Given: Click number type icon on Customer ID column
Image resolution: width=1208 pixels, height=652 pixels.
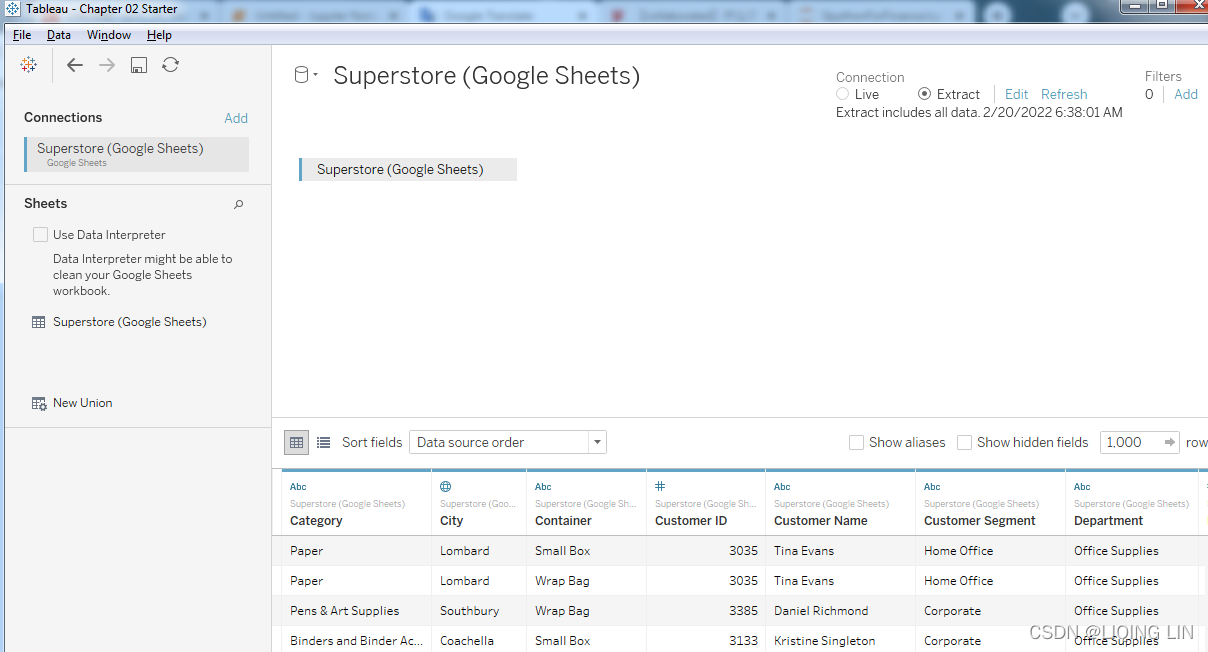Looking at the screenshot, I should tap(660, 486).
